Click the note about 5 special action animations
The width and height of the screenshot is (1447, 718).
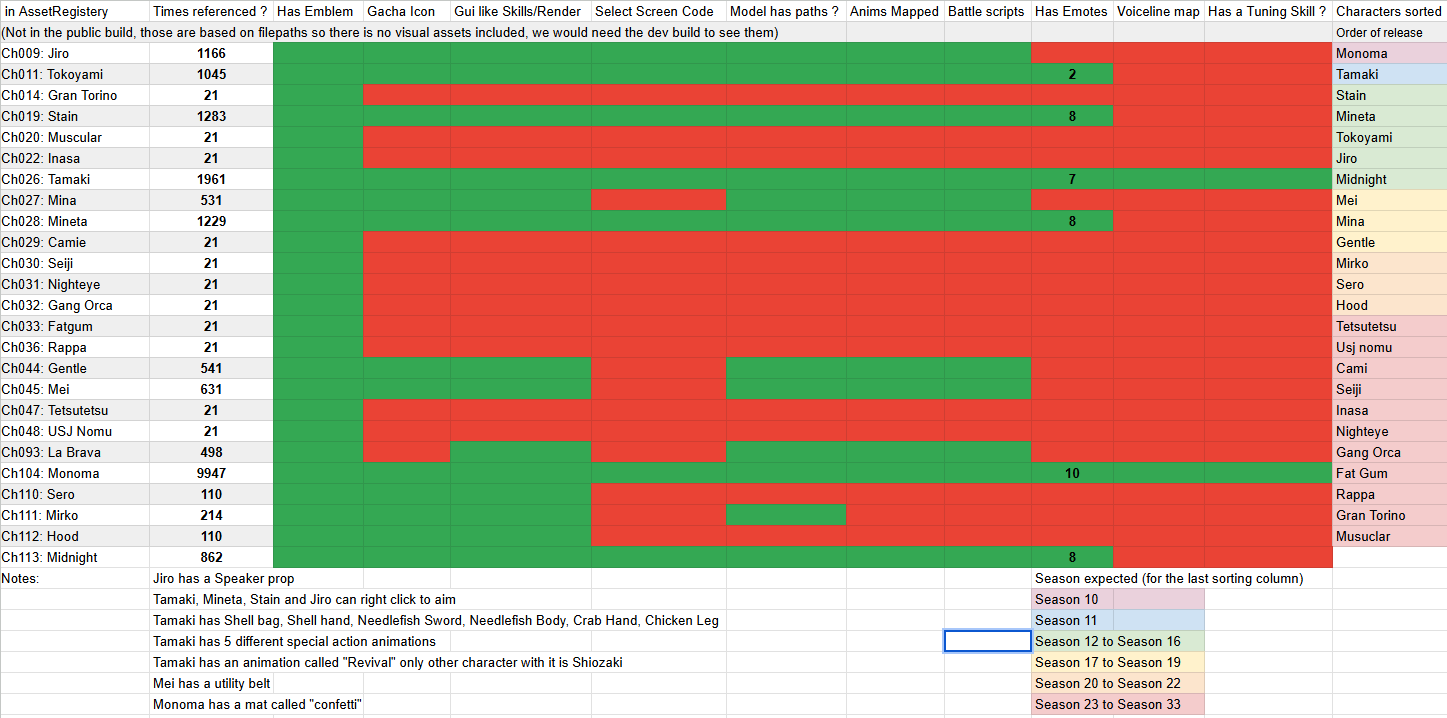coord(294,641)
